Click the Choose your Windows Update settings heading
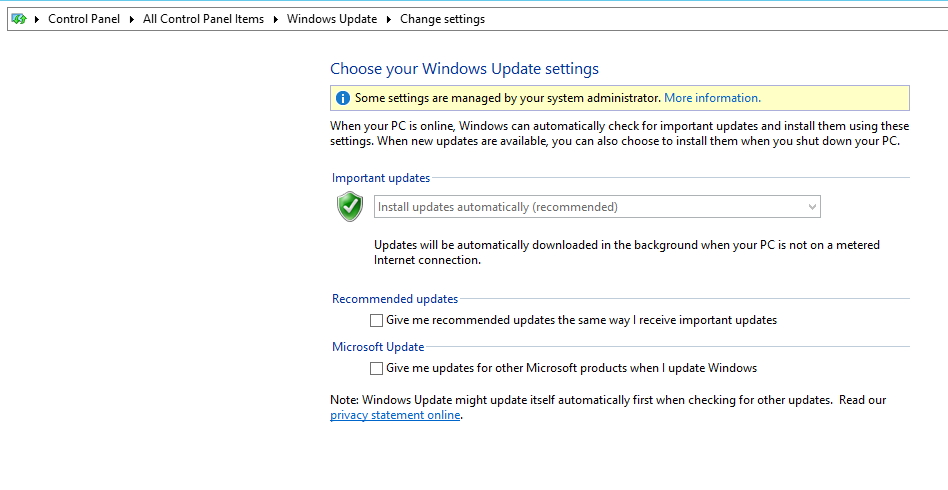The width and height of the screenshot is (948, 490). tap(464, 68)
